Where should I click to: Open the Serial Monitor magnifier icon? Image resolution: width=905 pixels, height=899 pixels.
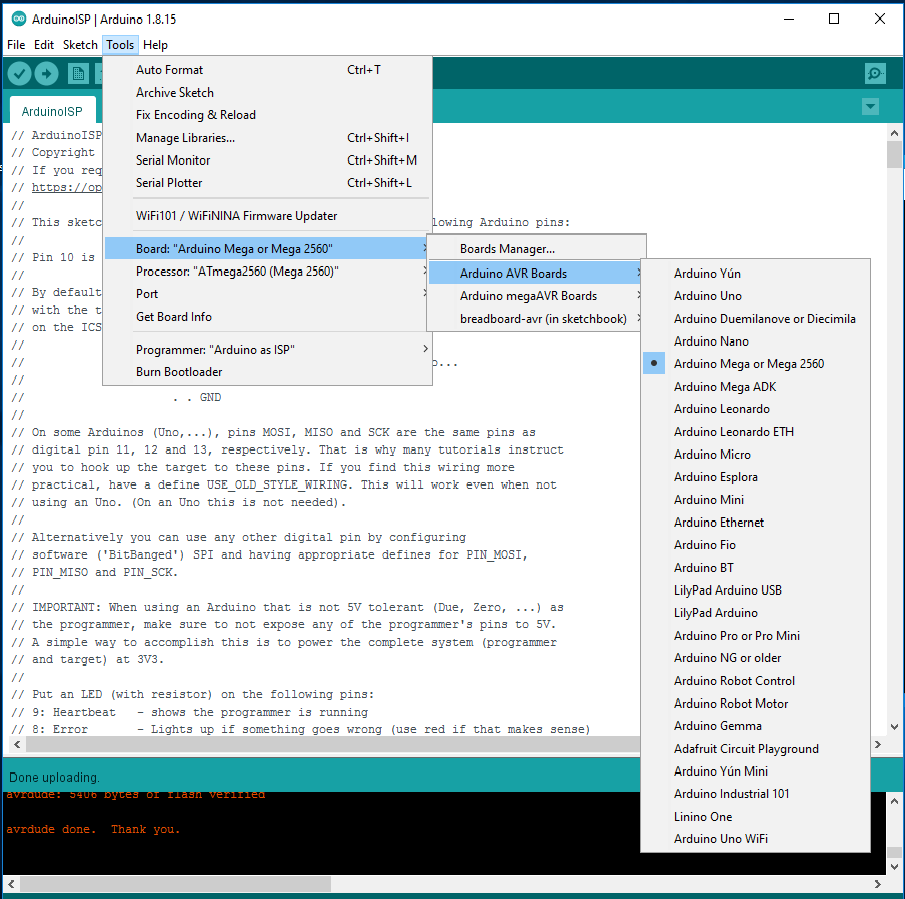(875, 73)
